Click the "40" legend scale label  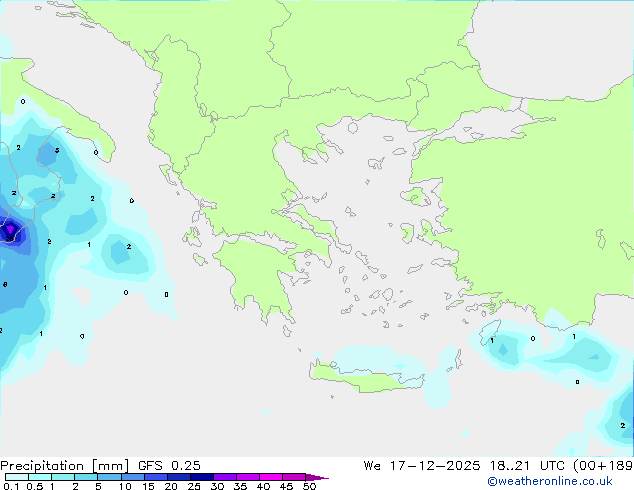(263, 486)
